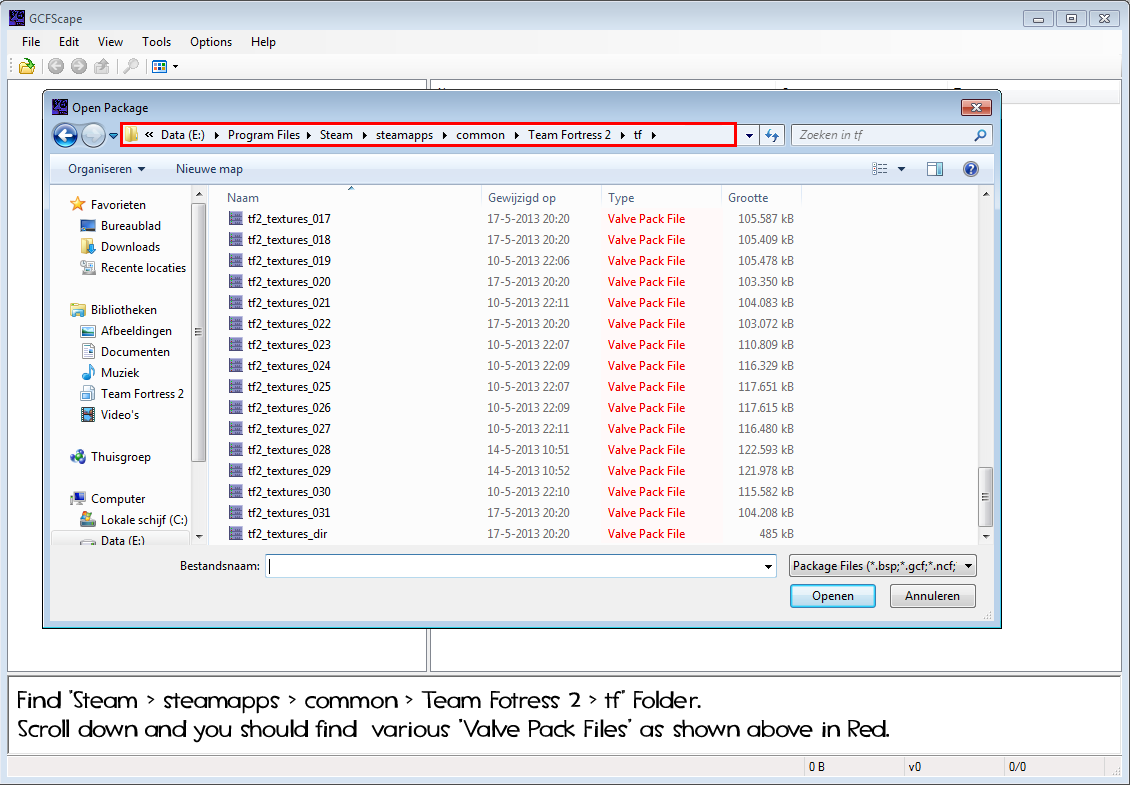Select Program Files in the address breadcrumb
This screenshot has height=785, width=1130.
click(264, 135)
